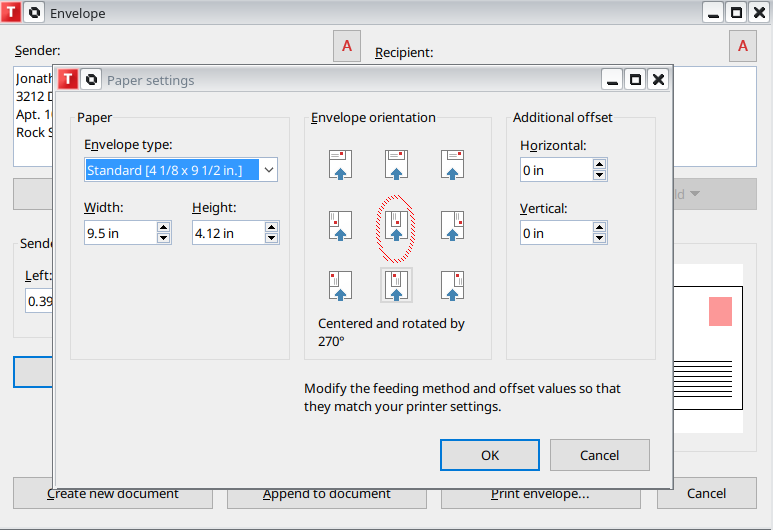
Task: Click the Print envelope button
Action: [540, 493]
